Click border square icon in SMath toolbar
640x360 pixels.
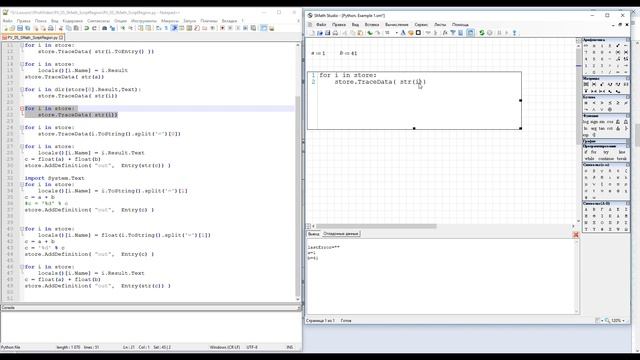418,33
